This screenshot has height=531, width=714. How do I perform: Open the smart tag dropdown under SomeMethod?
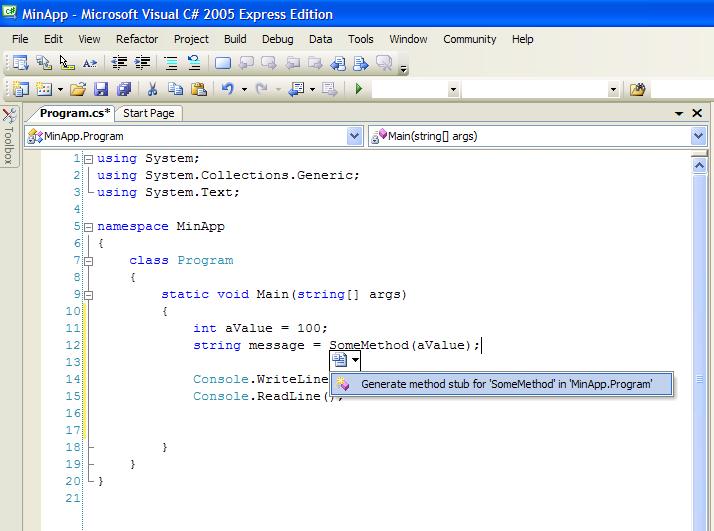[x=355, y=360]
